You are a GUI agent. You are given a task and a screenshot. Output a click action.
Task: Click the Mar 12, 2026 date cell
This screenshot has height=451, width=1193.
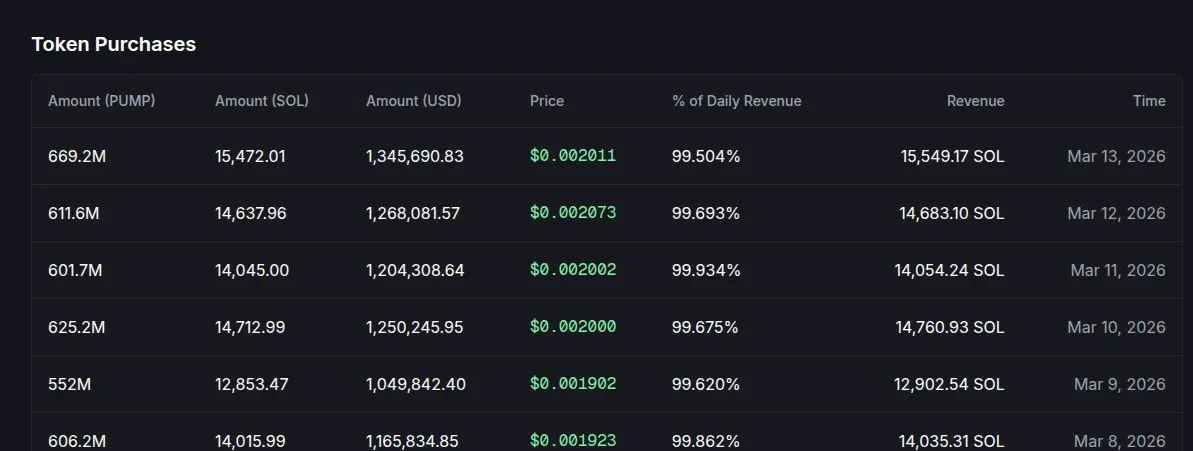click(1116, 213)
